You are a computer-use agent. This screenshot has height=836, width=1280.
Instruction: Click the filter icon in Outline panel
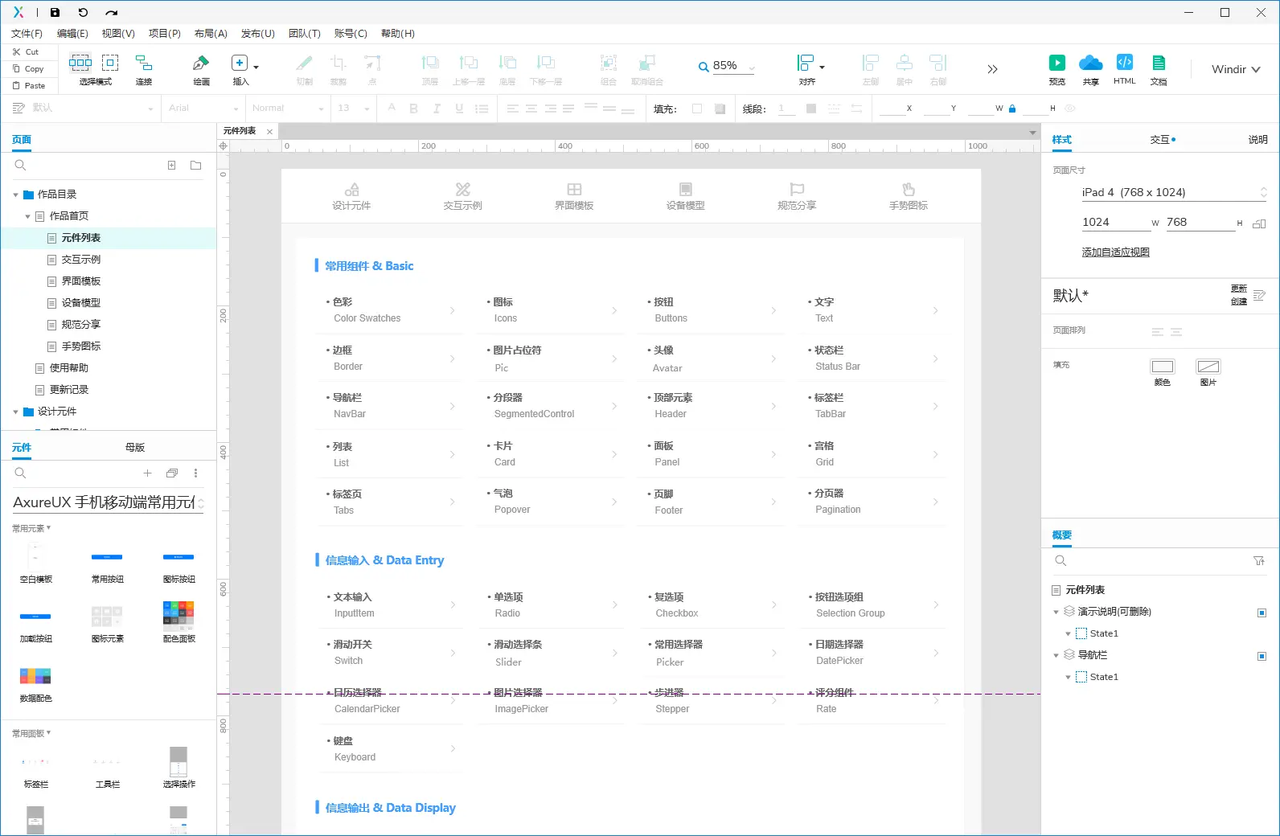point(1259,561)
